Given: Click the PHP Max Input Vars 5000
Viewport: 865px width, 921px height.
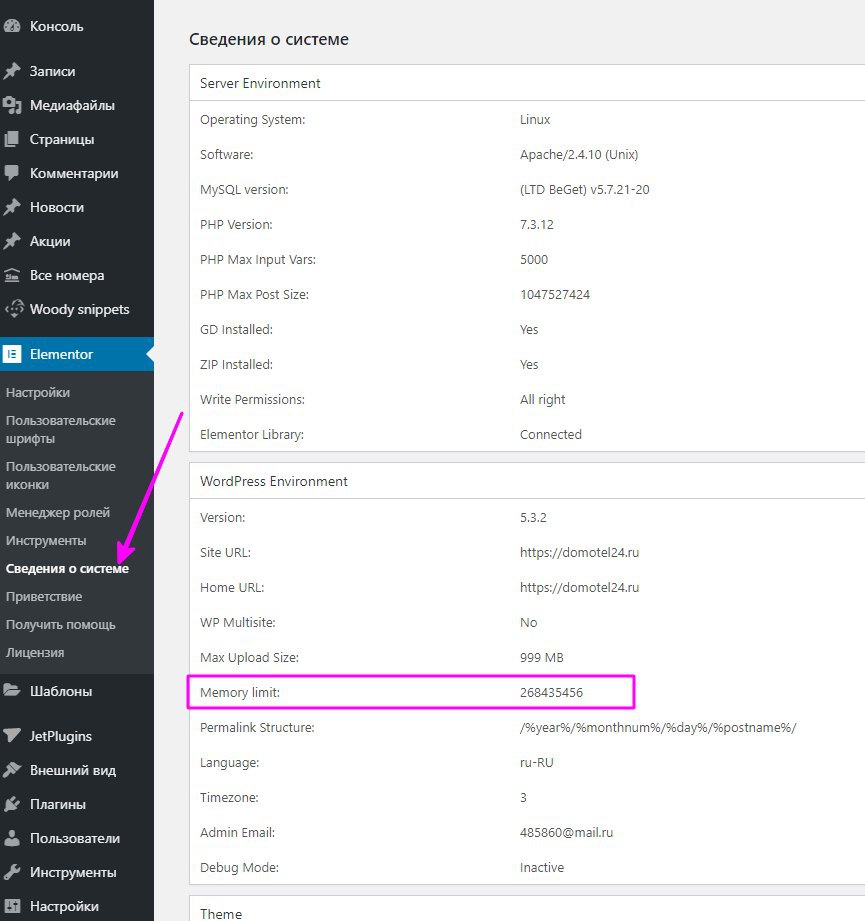Looking at the screenshot, I should 533,260.
